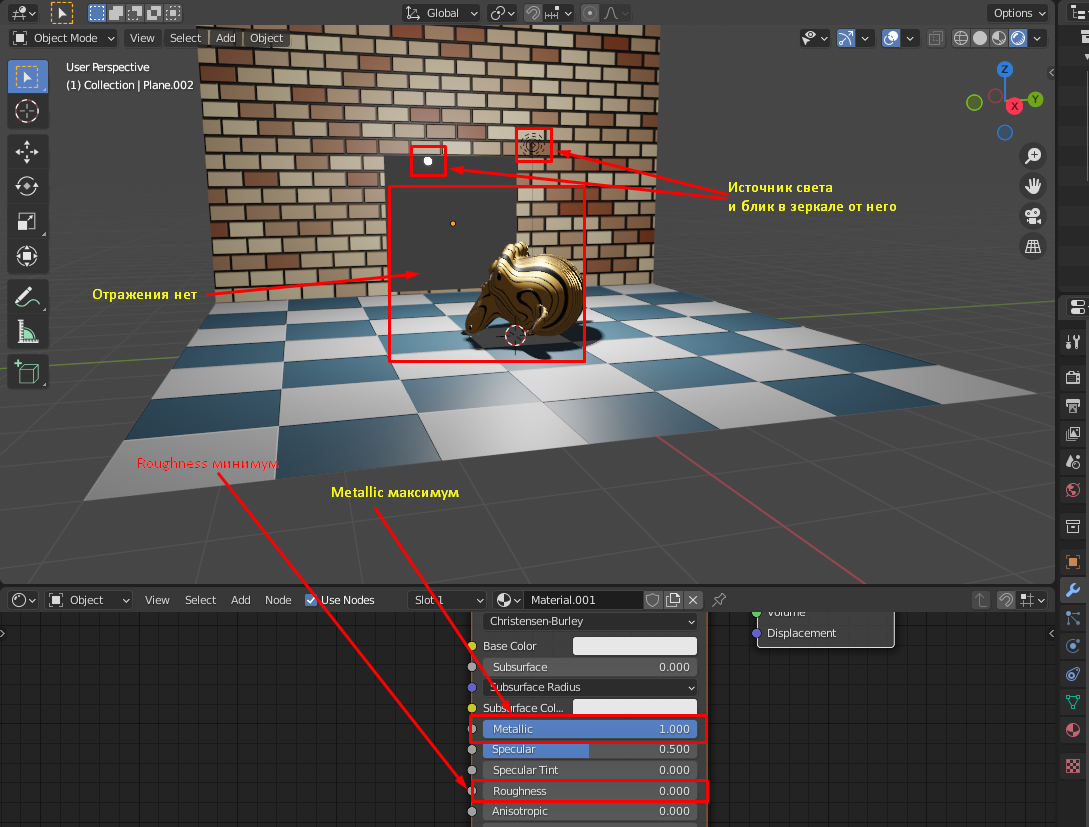The width and height of the screenshot is (1089, 827).
Task: Open the View Layer properties tab
Action: pyautogui.click(x=1073, y=434)
